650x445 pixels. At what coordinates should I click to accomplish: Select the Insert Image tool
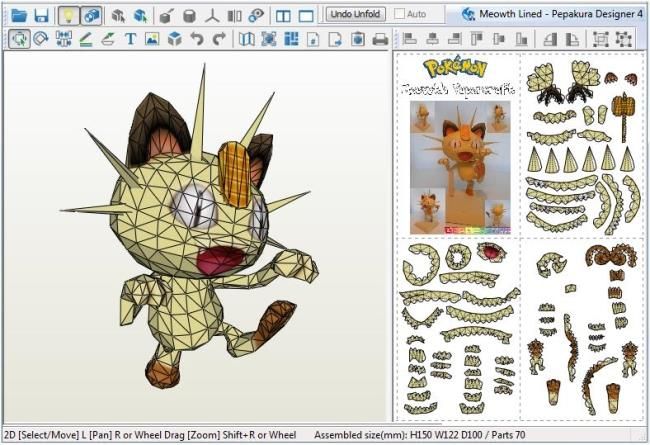(152, 39)
